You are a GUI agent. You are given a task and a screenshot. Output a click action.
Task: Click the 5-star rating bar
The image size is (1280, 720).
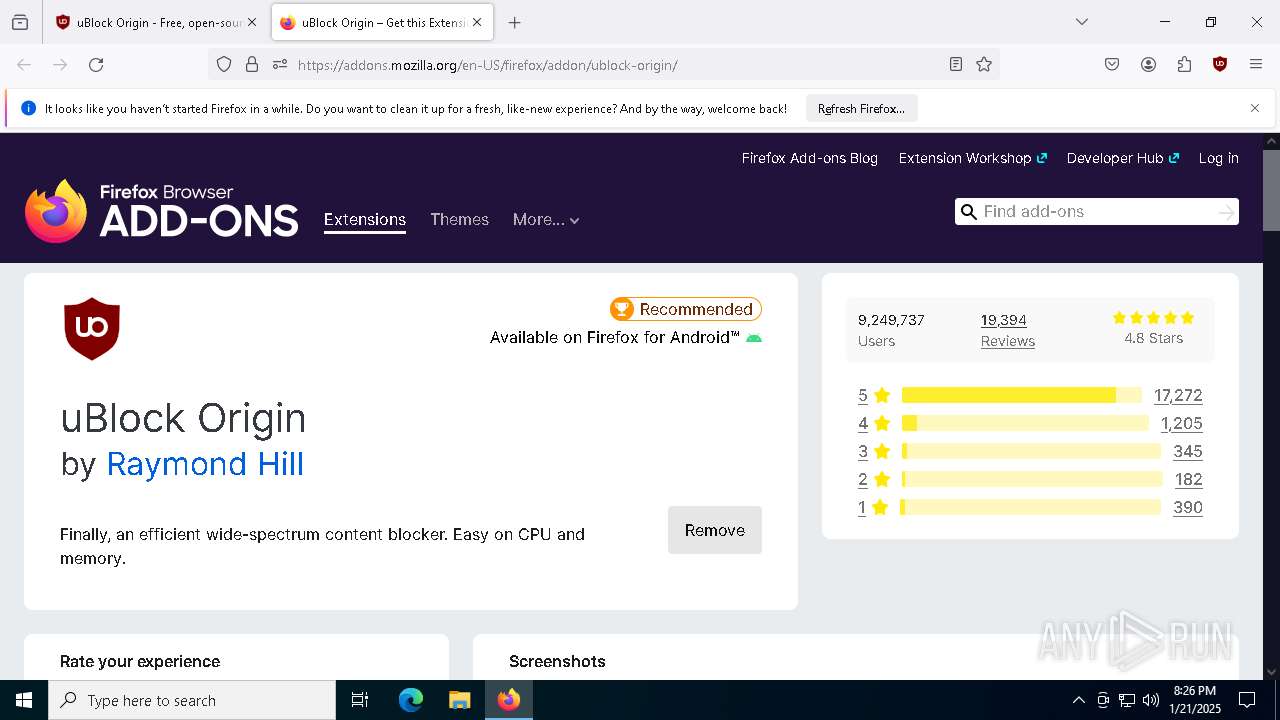click(1021, 395)
